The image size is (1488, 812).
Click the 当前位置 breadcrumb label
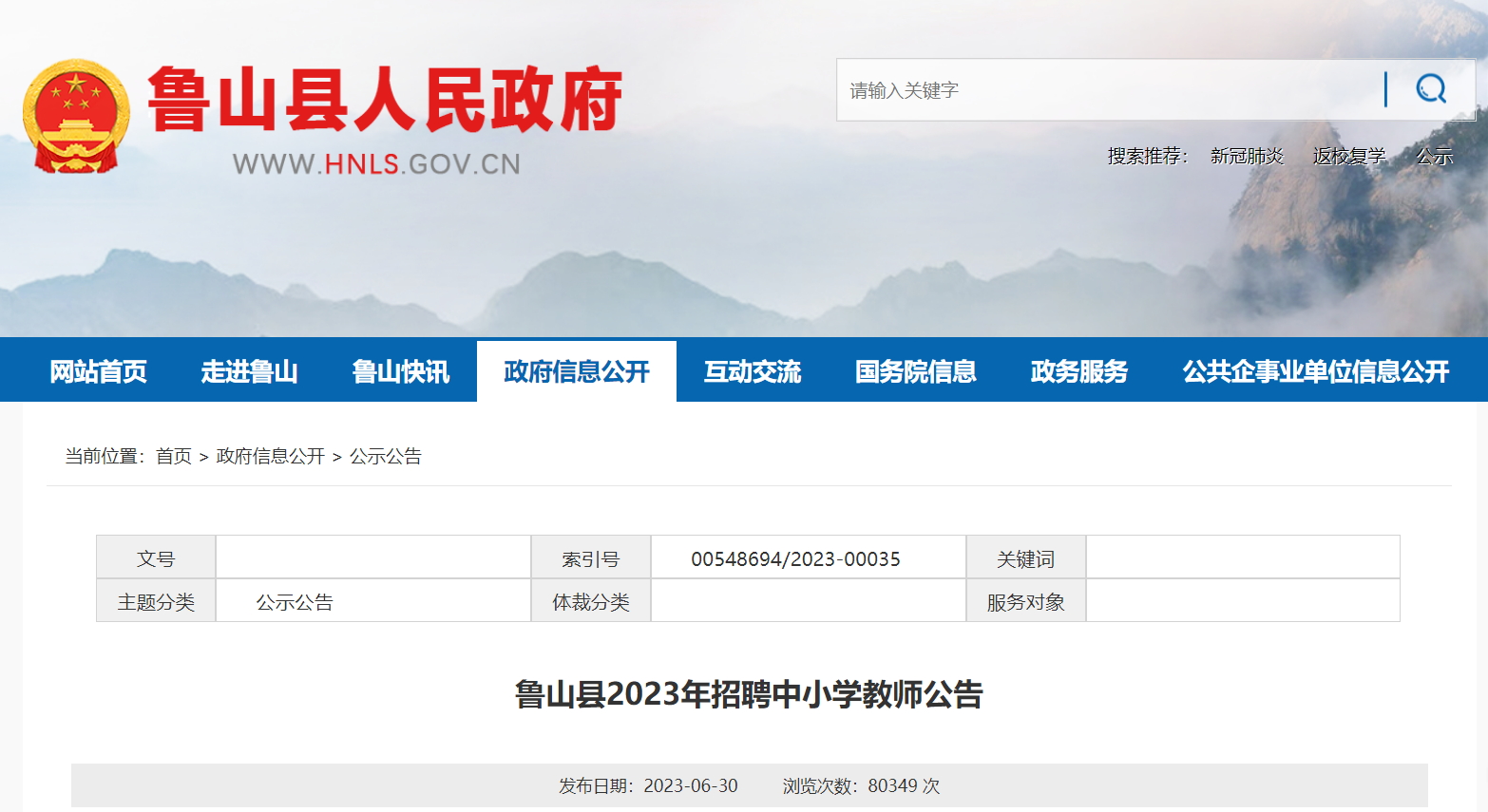click(x=105, y=457)
